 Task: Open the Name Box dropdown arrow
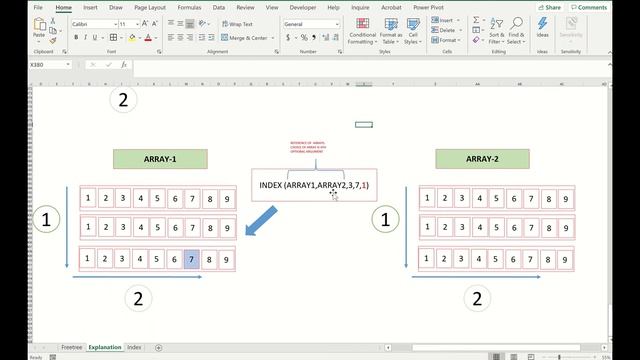click(68, 64)
